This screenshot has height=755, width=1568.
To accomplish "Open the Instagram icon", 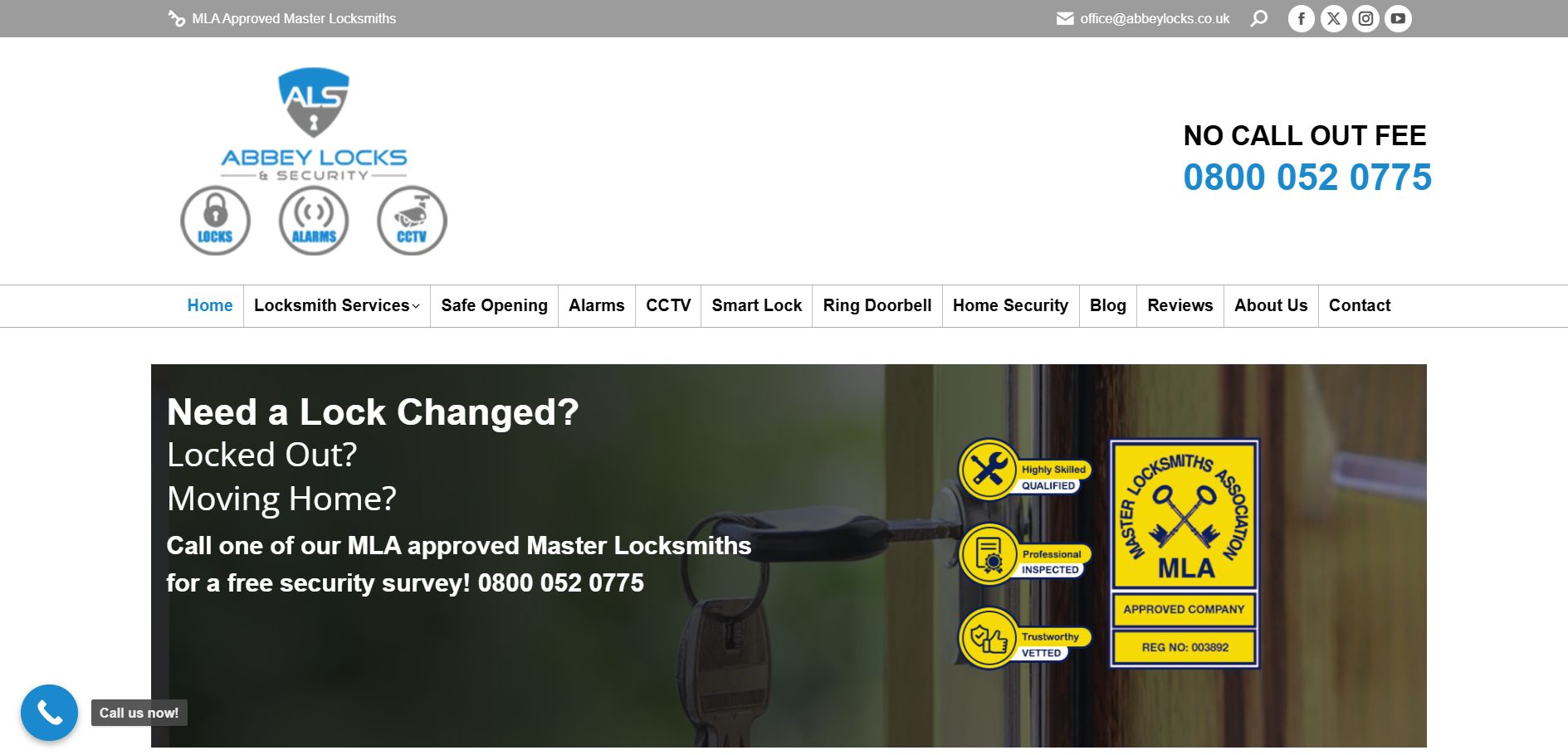I will tap(1365, 17).
